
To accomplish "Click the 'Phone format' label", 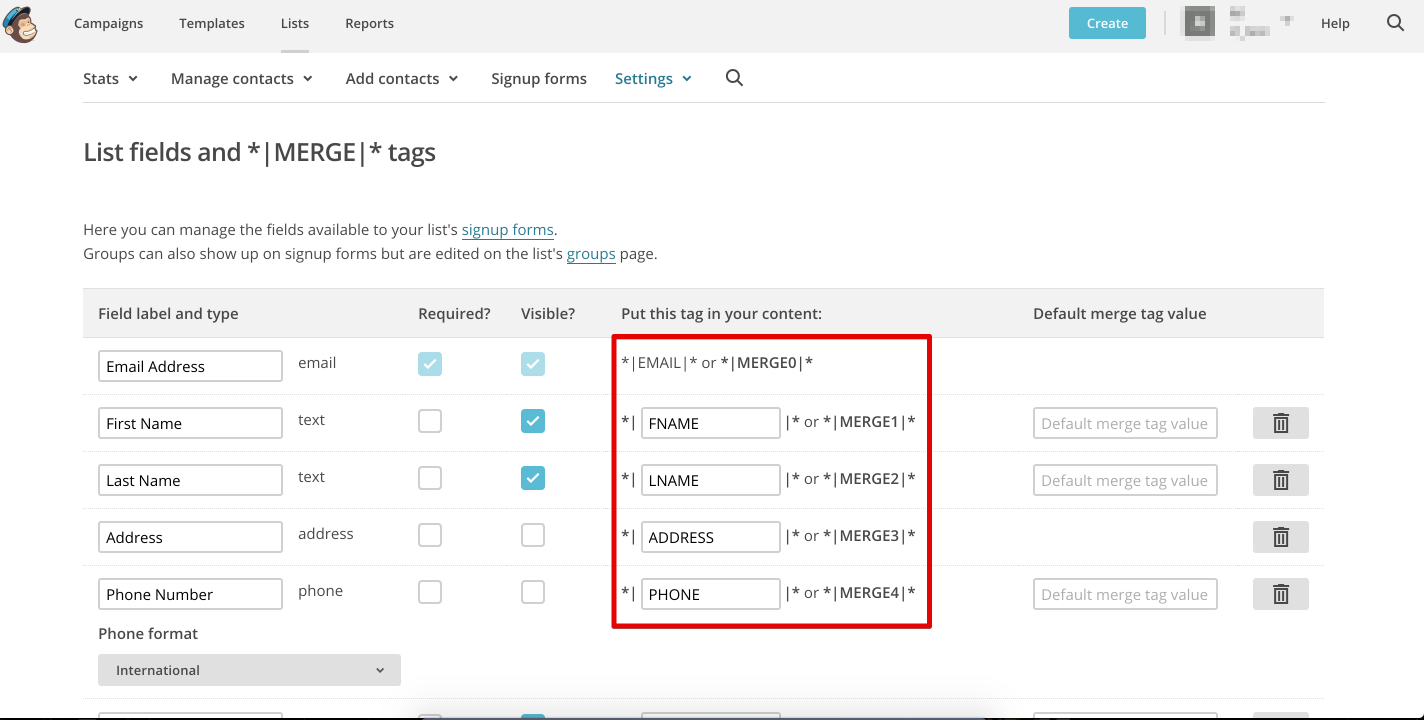I will 148,633.
